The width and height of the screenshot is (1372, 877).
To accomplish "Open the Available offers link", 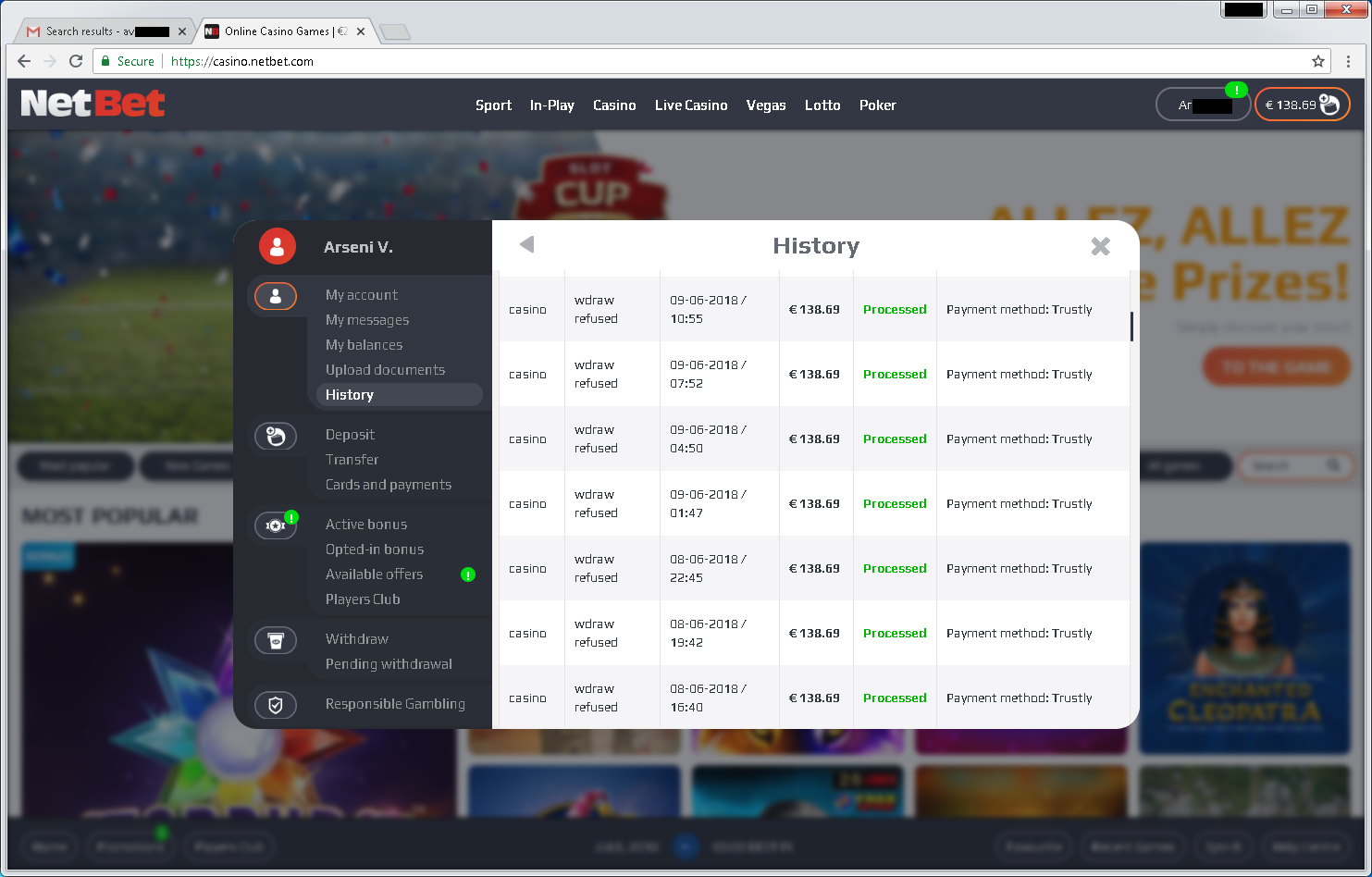I will click(374, 574).
